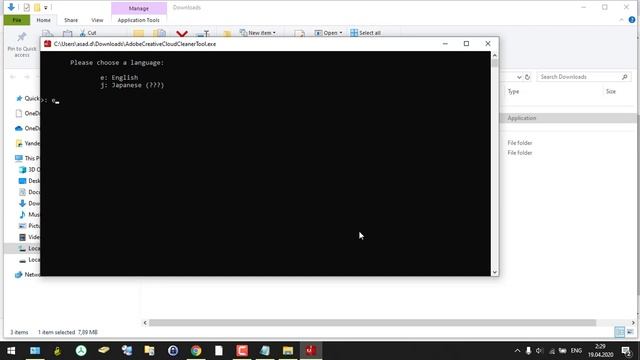The height and width of the screenshot is (360, 640).
Task: Click the Explorer horizontal scrollbar
Action: tap(372, 323)
